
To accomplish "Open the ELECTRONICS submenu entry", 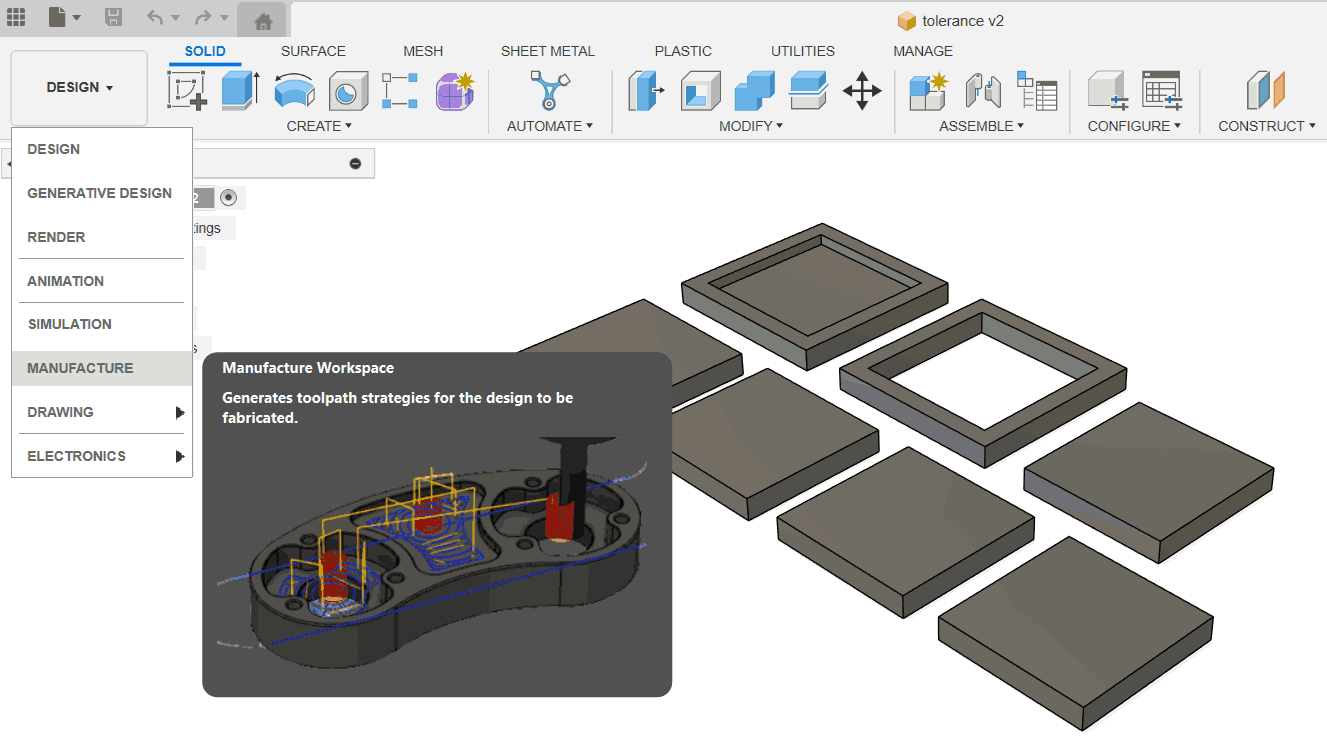I will [102, 456].
